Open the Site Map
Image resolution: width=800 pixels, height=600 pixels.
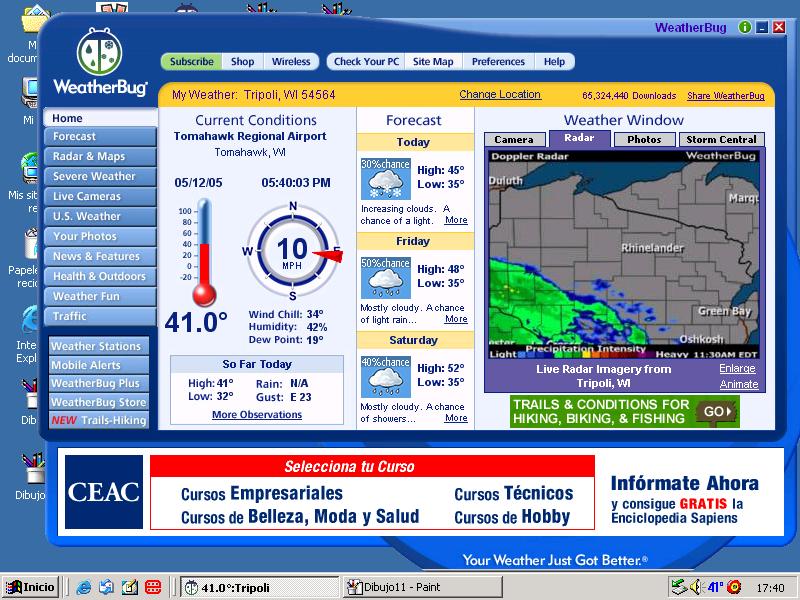click(x=433, y=62)
